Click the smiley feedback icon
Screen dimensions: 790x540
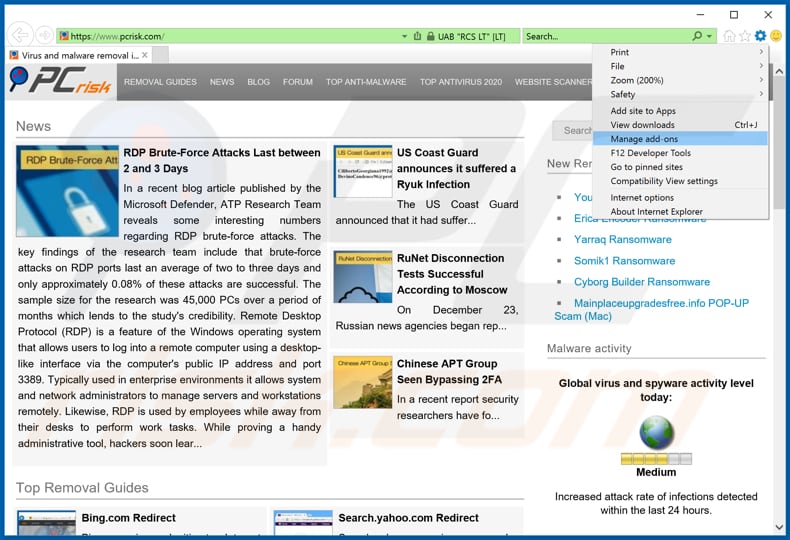[776, 36]
